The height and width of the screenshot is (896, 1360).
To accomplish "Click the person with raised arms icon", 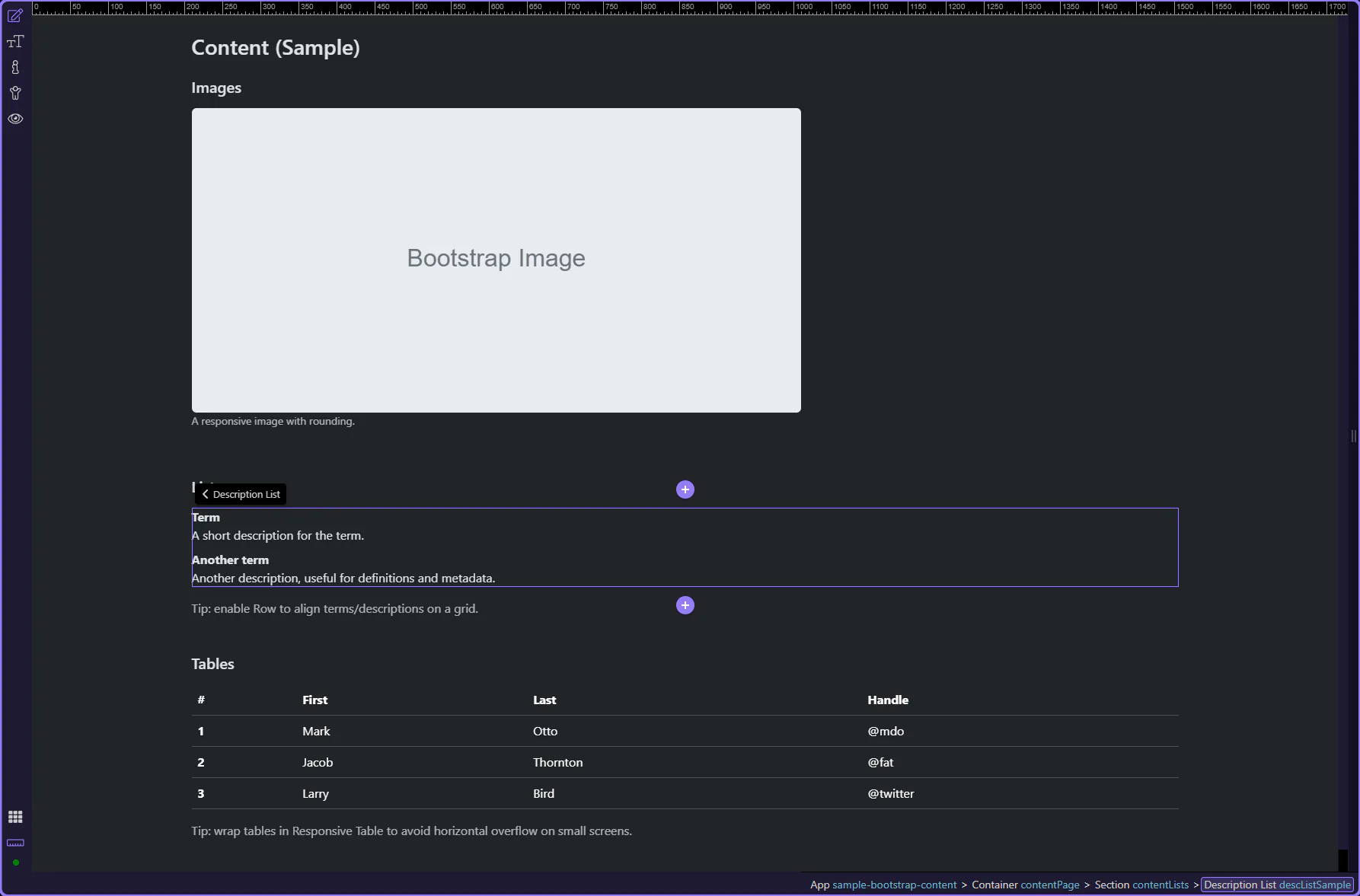I will (x=15, y=94).
